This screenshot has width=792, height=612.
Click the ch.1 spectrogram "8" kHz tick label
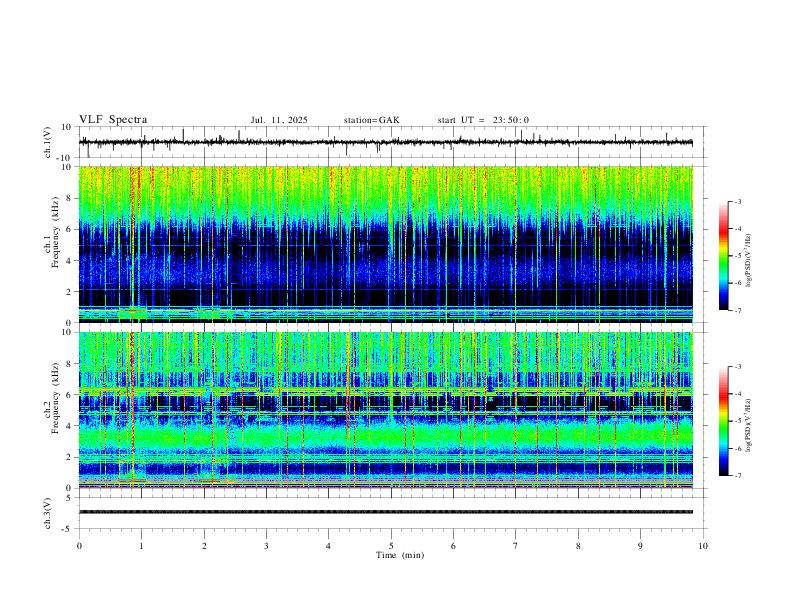tap(69, 198)
